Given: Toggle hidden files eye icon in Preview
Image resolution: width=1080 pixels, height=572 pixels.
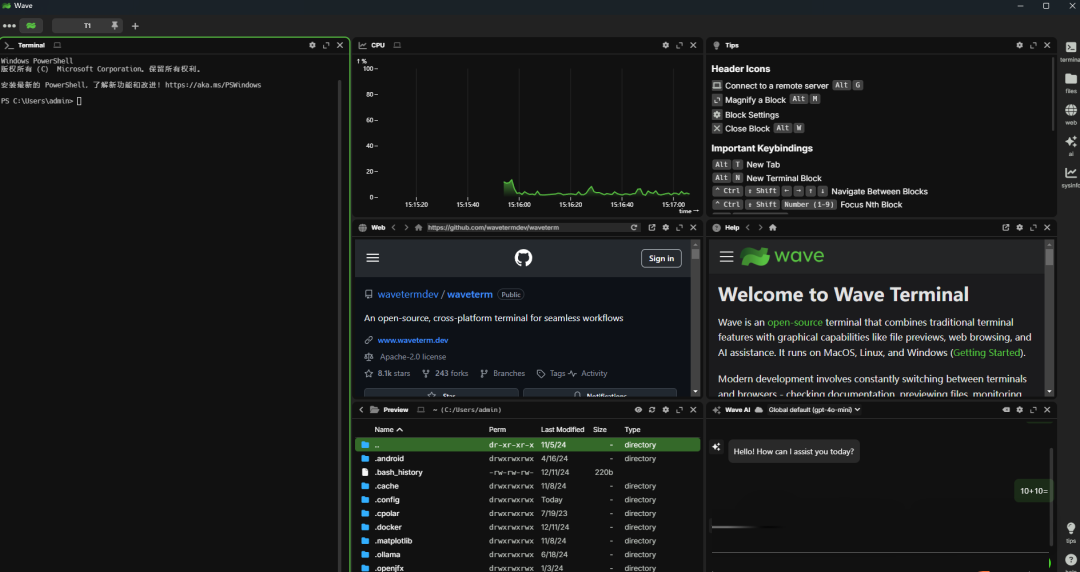Looking at the screenshot, I should pyautogui.click(x=638, y=410).
